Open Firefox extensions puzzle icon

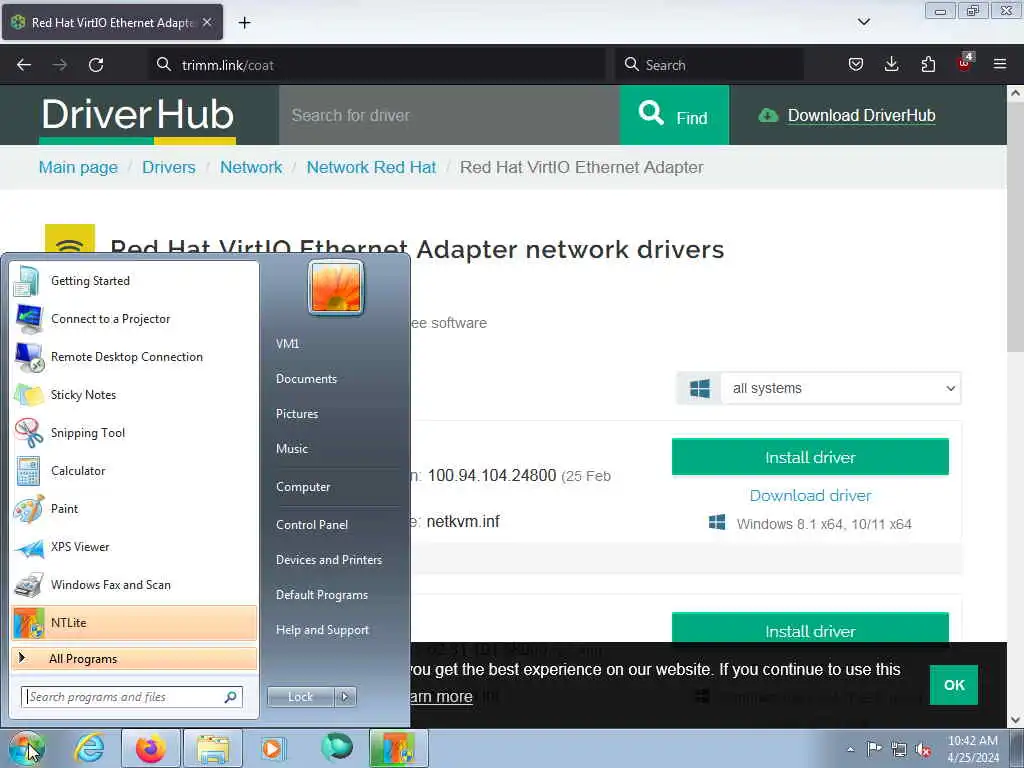[x=928, y=64]
